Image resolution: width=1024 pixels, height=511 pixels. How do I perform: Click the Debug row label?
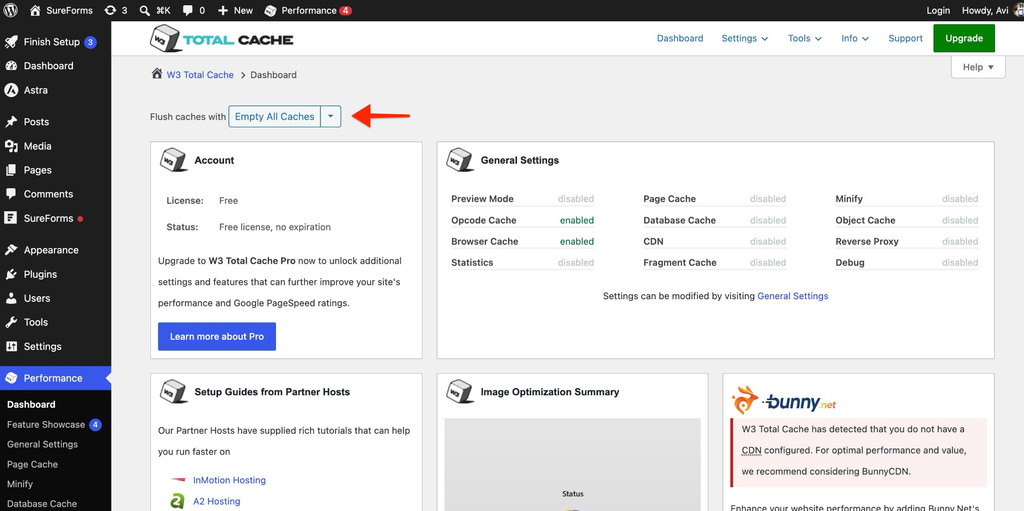(x=850, y=263)
